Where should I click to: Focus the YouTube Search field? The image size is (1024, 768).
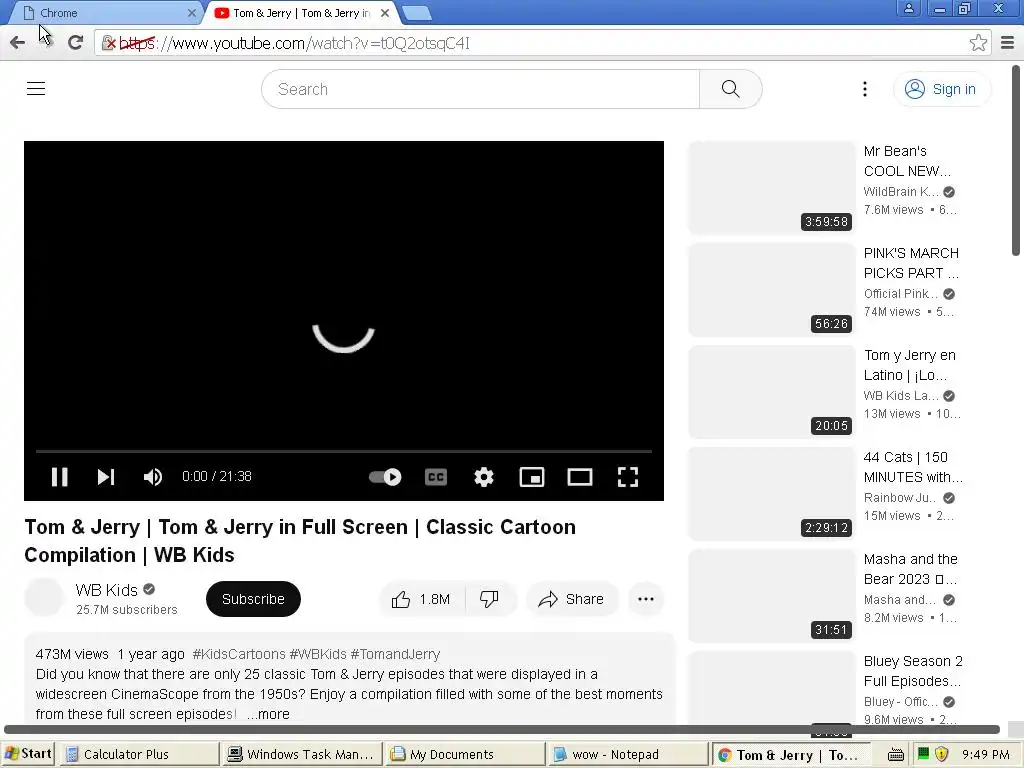(x=481, y=89)
